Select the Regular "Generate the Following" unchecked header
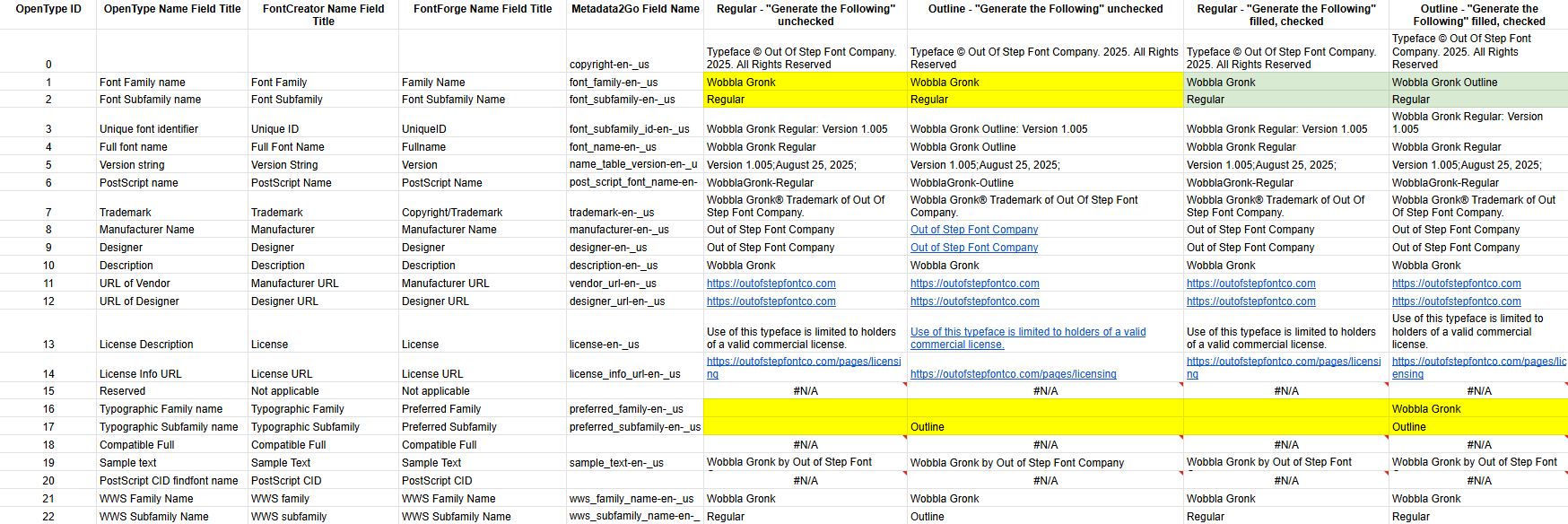Image resolution: width=1568 pixels, height=524 pixels. point(806,15)
